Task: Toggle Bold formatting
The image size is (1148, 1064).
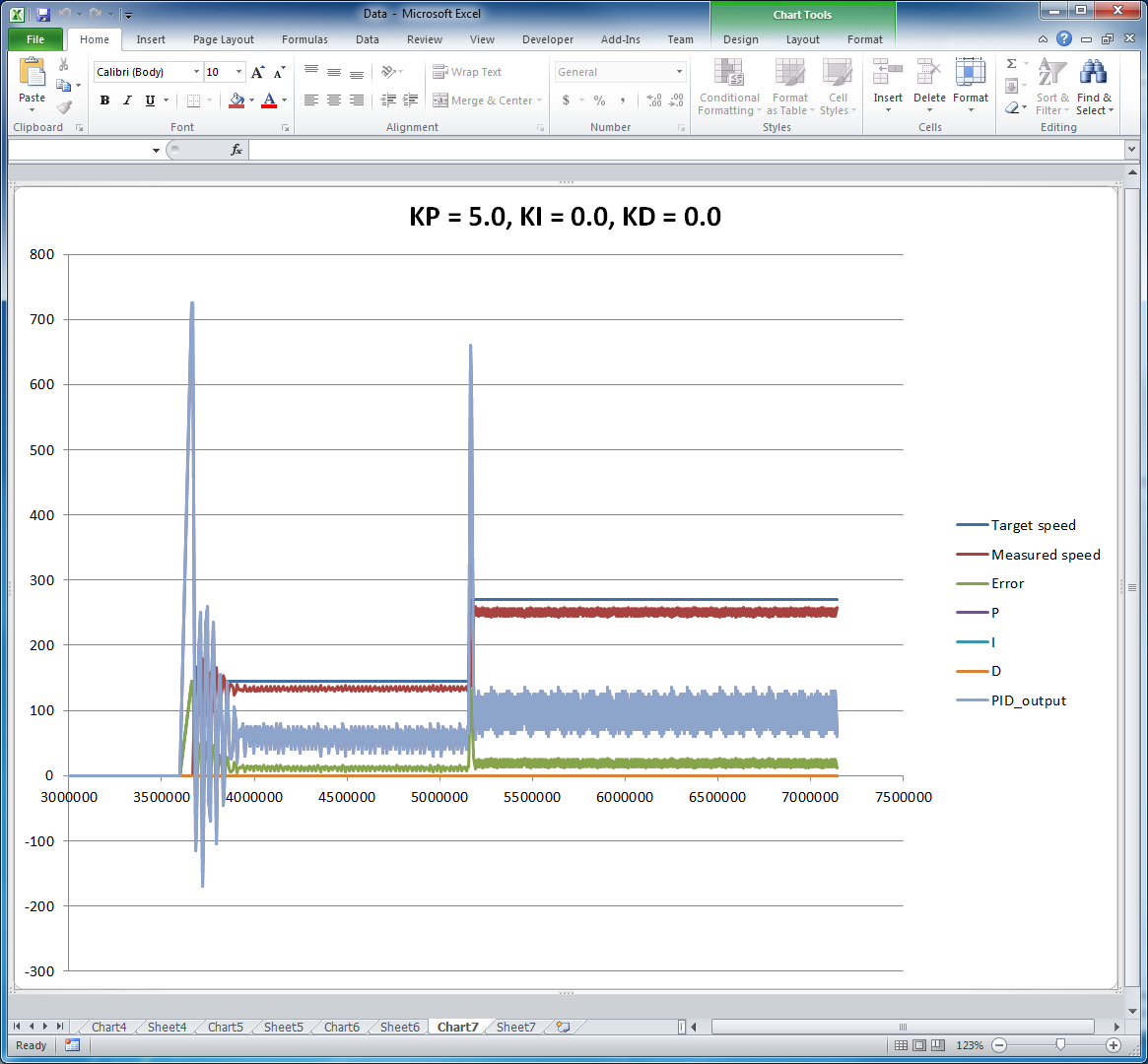Action: 104,100
